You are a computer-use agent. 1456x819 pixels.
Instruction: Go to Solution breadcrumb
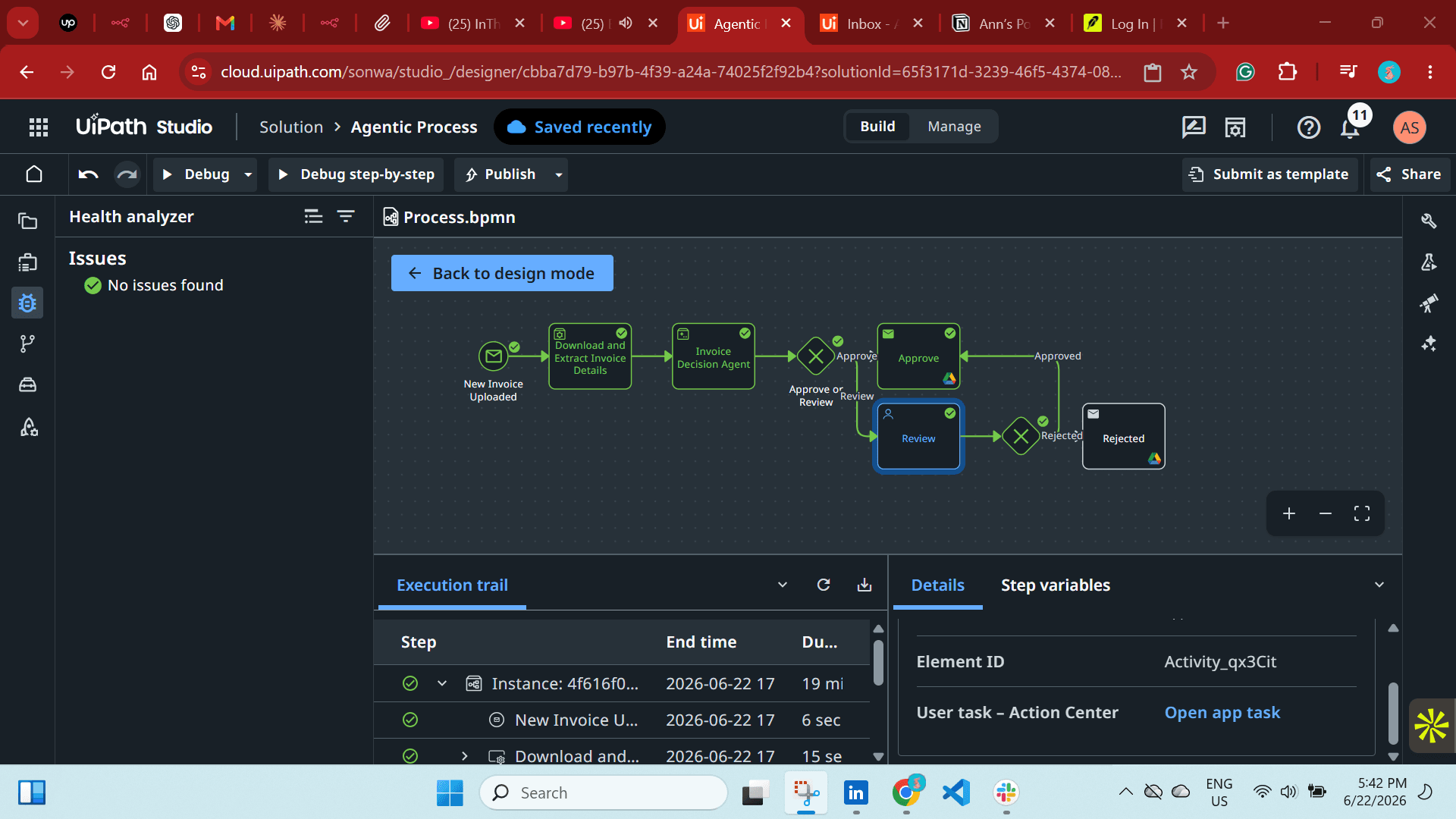pos(291,127)
